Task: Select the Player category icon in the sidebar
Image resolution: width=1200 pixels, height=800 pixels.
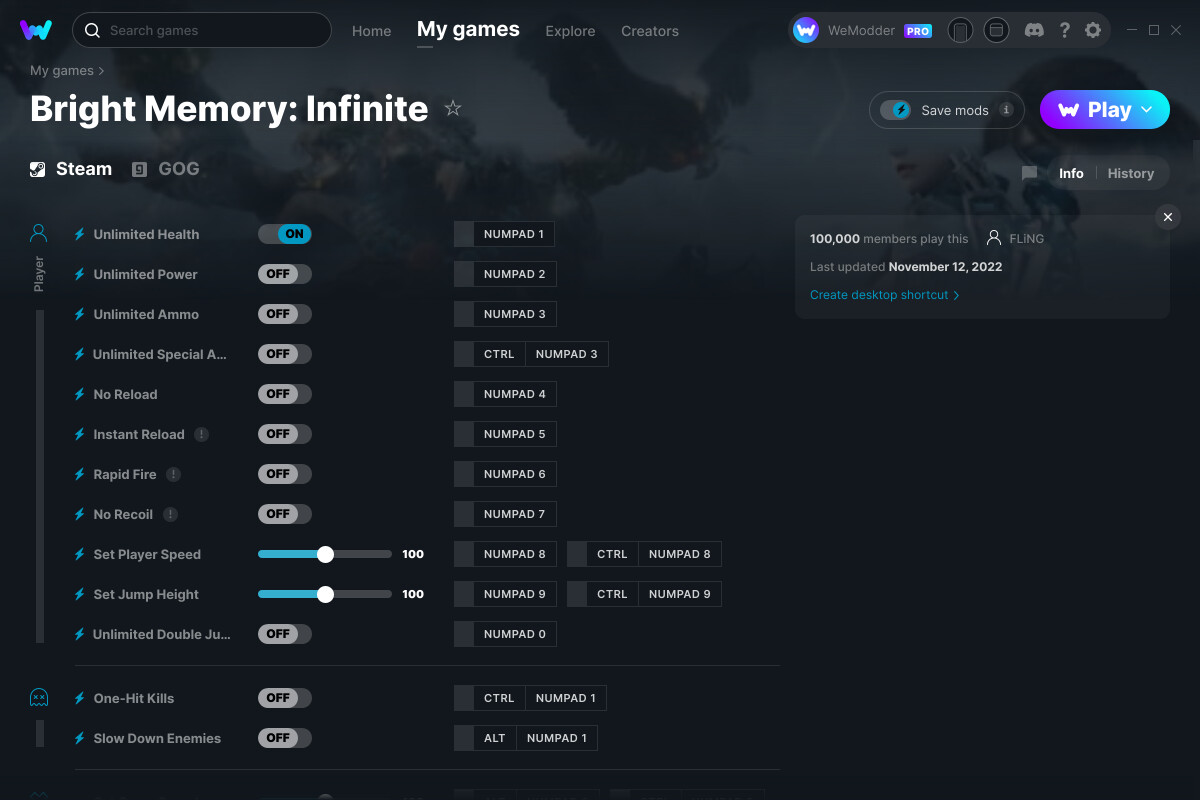Action: (x=38, y=232)
